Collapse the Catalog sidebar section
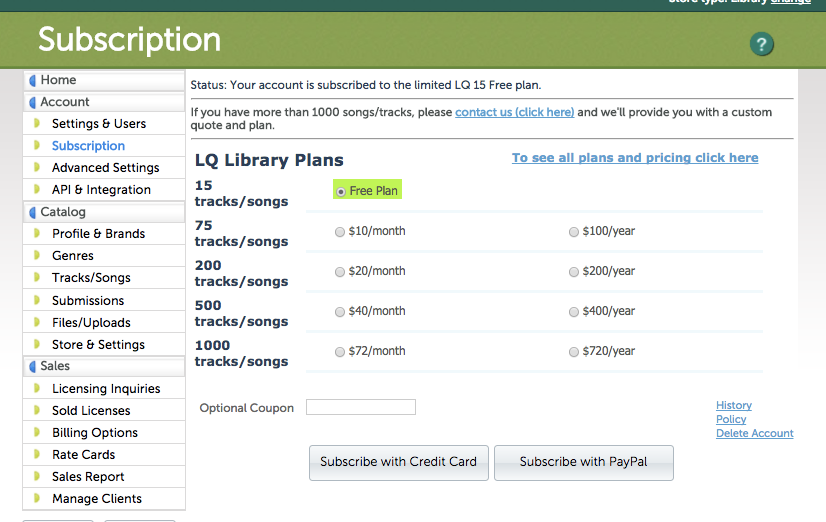The width and height of the screenshot is (826, 522). coord(63,212)
